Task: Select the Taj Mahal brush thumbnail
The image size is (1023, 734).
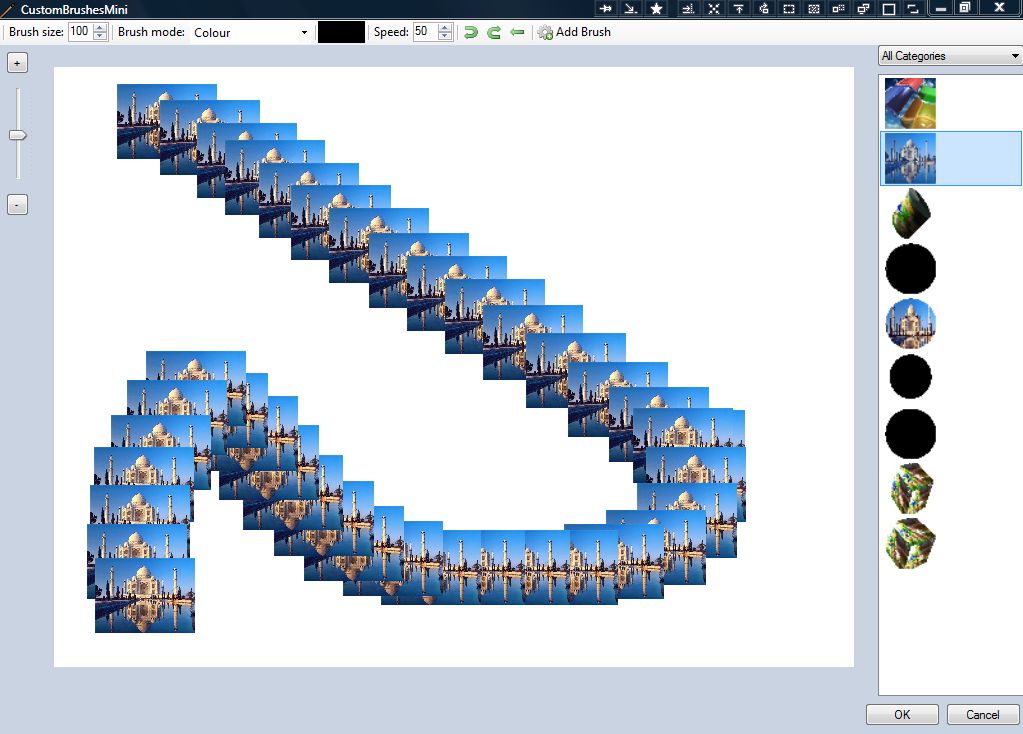Action: [x=909, y=158]
